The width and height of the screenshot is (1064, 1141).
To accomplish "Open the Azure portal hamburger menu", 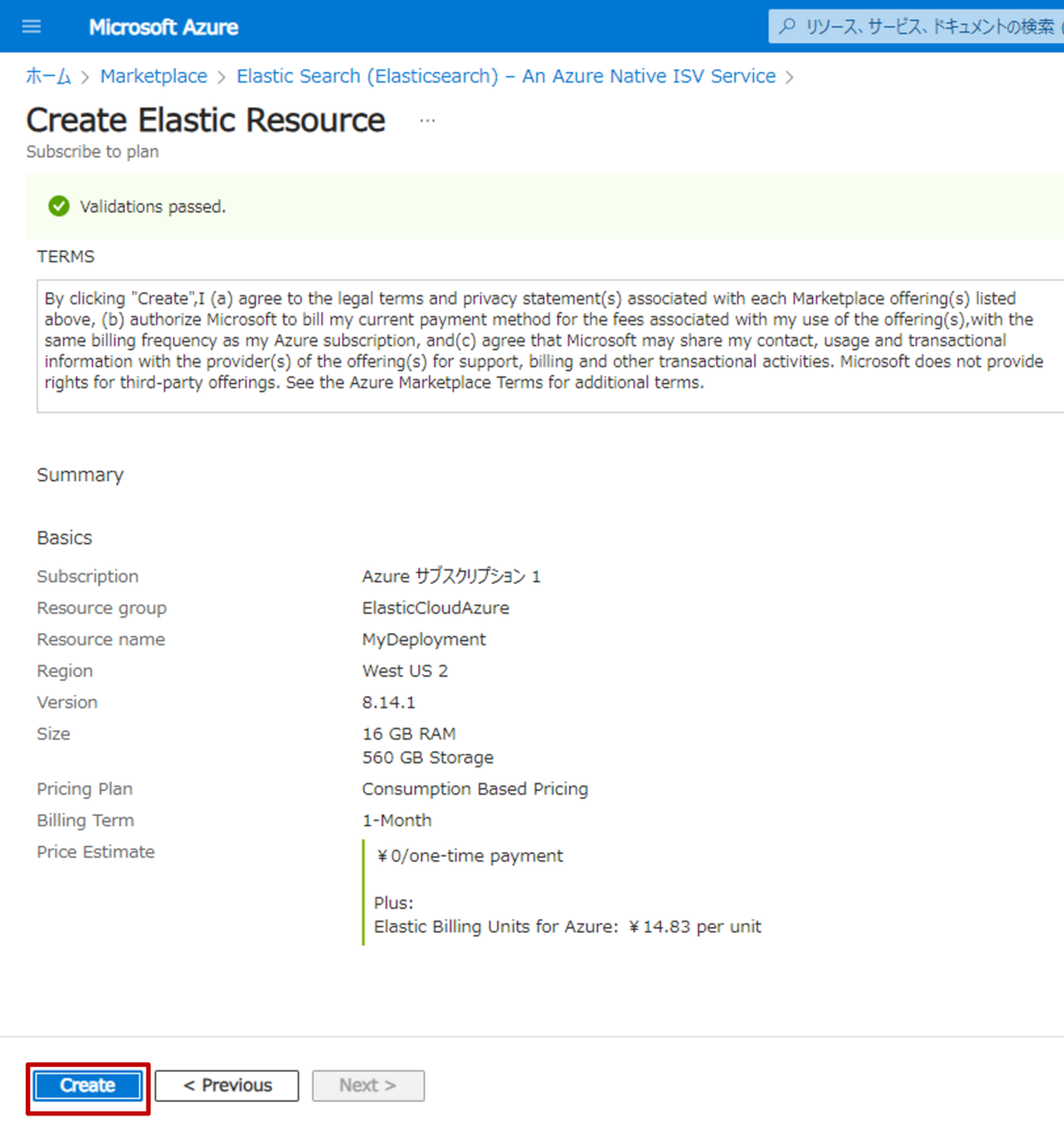I will point(31,26).
